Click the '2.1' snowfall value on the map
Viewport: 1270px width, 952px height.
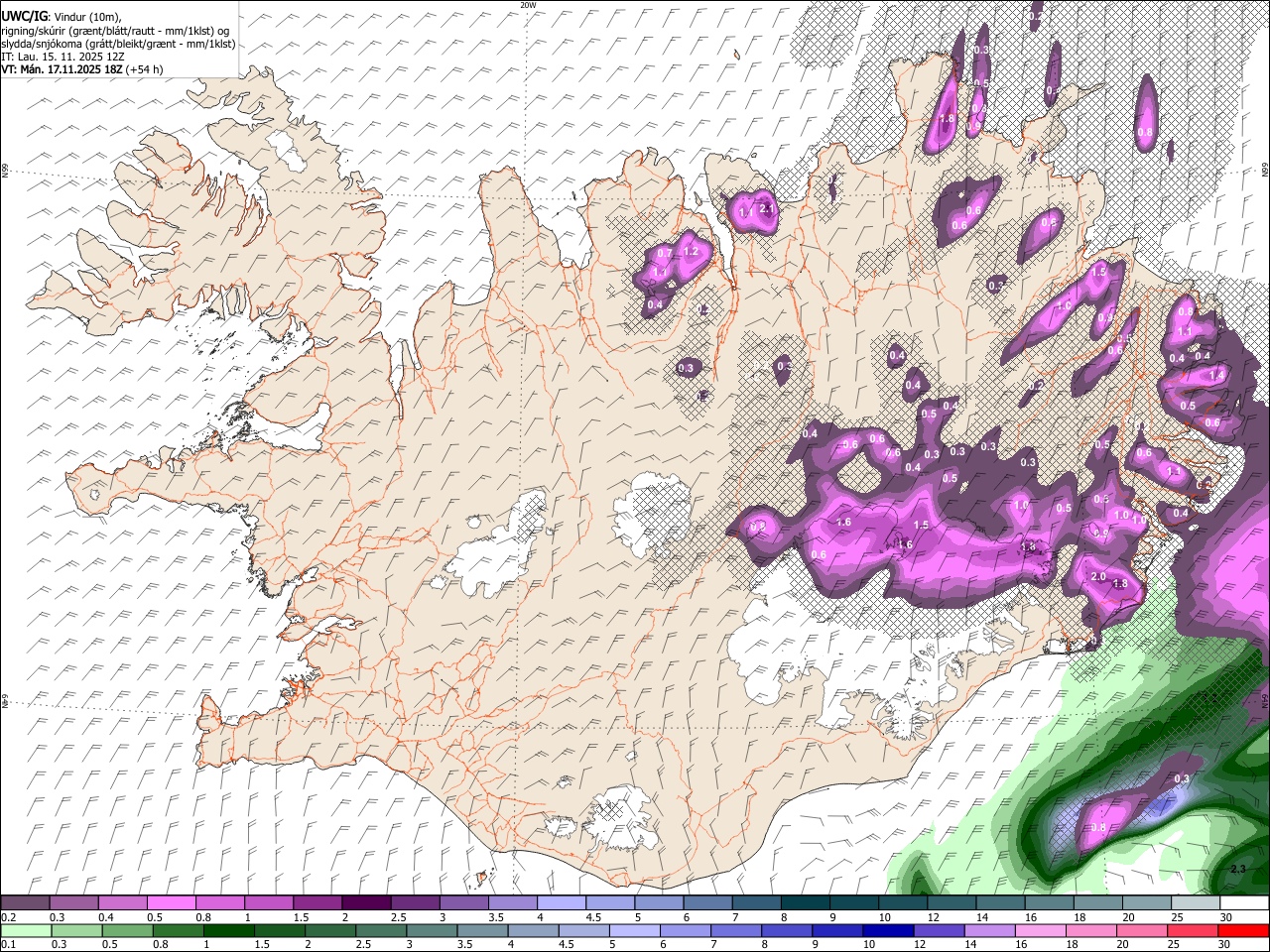pyautogui.click(x=766, y=208)
